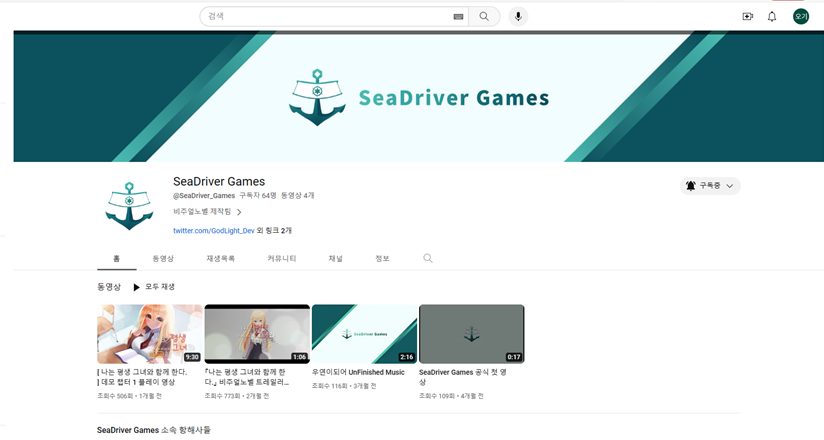The width and height of the screenshot is (824, 440).
Task: Click the 'SeaDriver Games 소속 항해사들' section heading
Action: [x=153, y=430]
